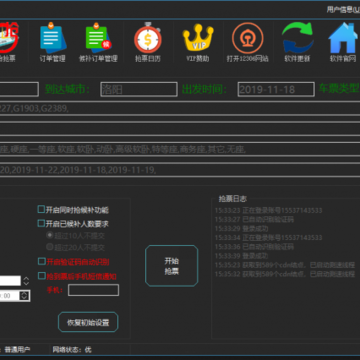360x360 pixels.
Task: Open the 抢票 ticket grabbing icon
Action: pos(9,42)
